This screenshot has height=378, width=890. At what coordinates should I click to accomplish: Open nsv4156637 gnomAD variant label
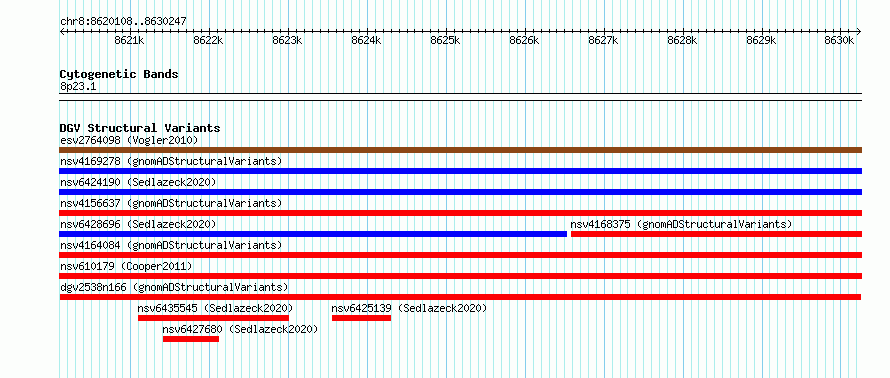[171, 203]
